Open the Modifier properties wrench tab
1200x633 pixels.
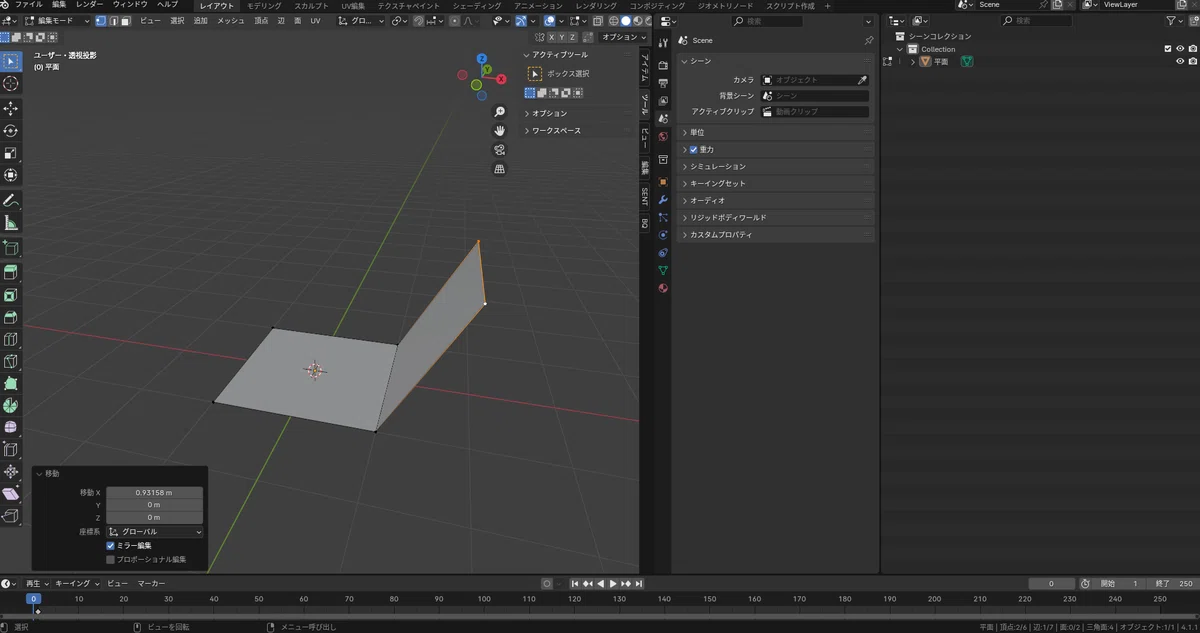point(662,200)
